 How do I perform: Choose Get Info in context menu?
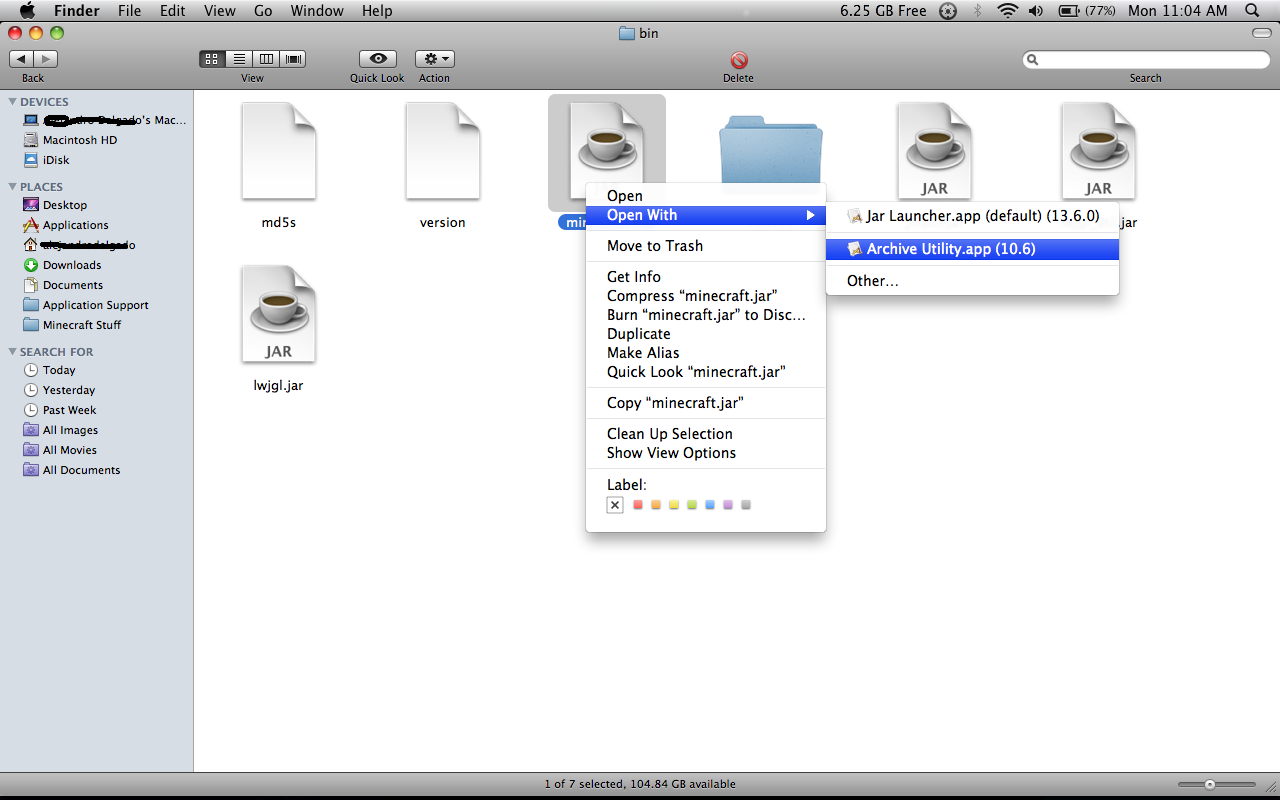(x=706, y=277)
